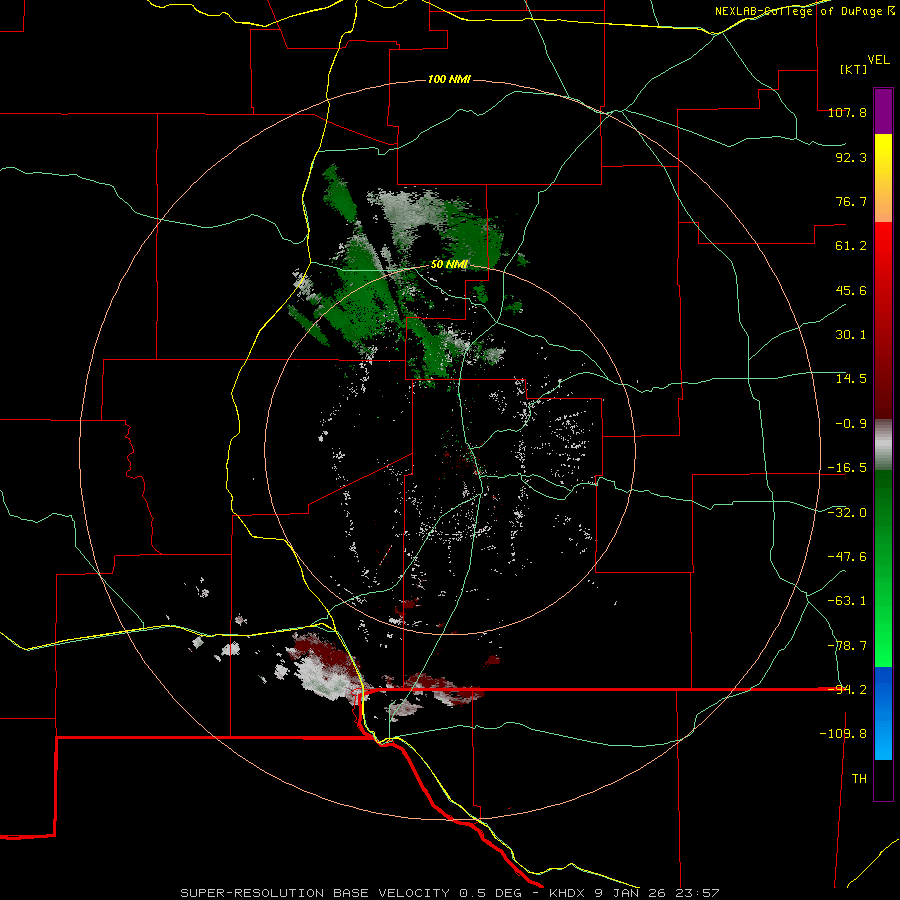Click the TH legend label
Viewport: 900px width, 900px height.
(x=859, y=778)
